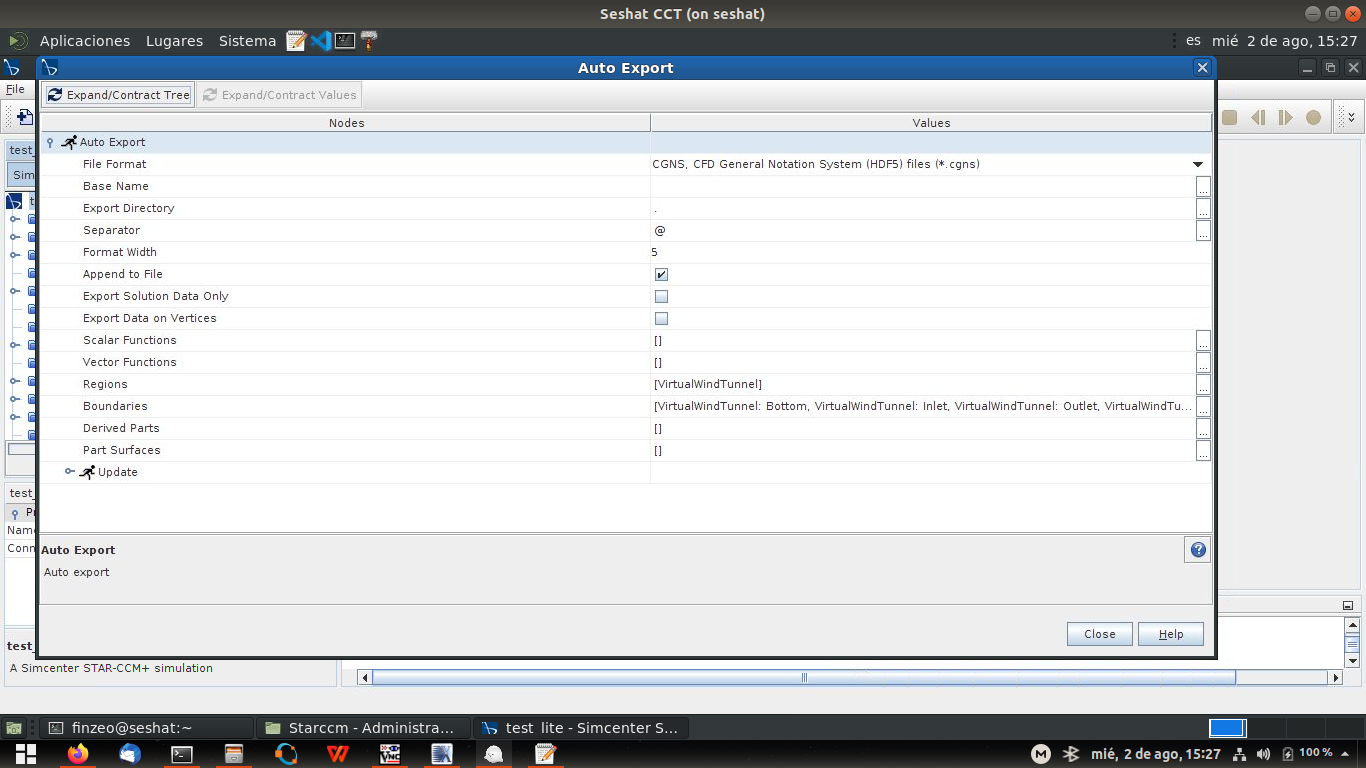Open the WPS Office taskbar icon
1366x768 pixels.
tap(337, 754)
